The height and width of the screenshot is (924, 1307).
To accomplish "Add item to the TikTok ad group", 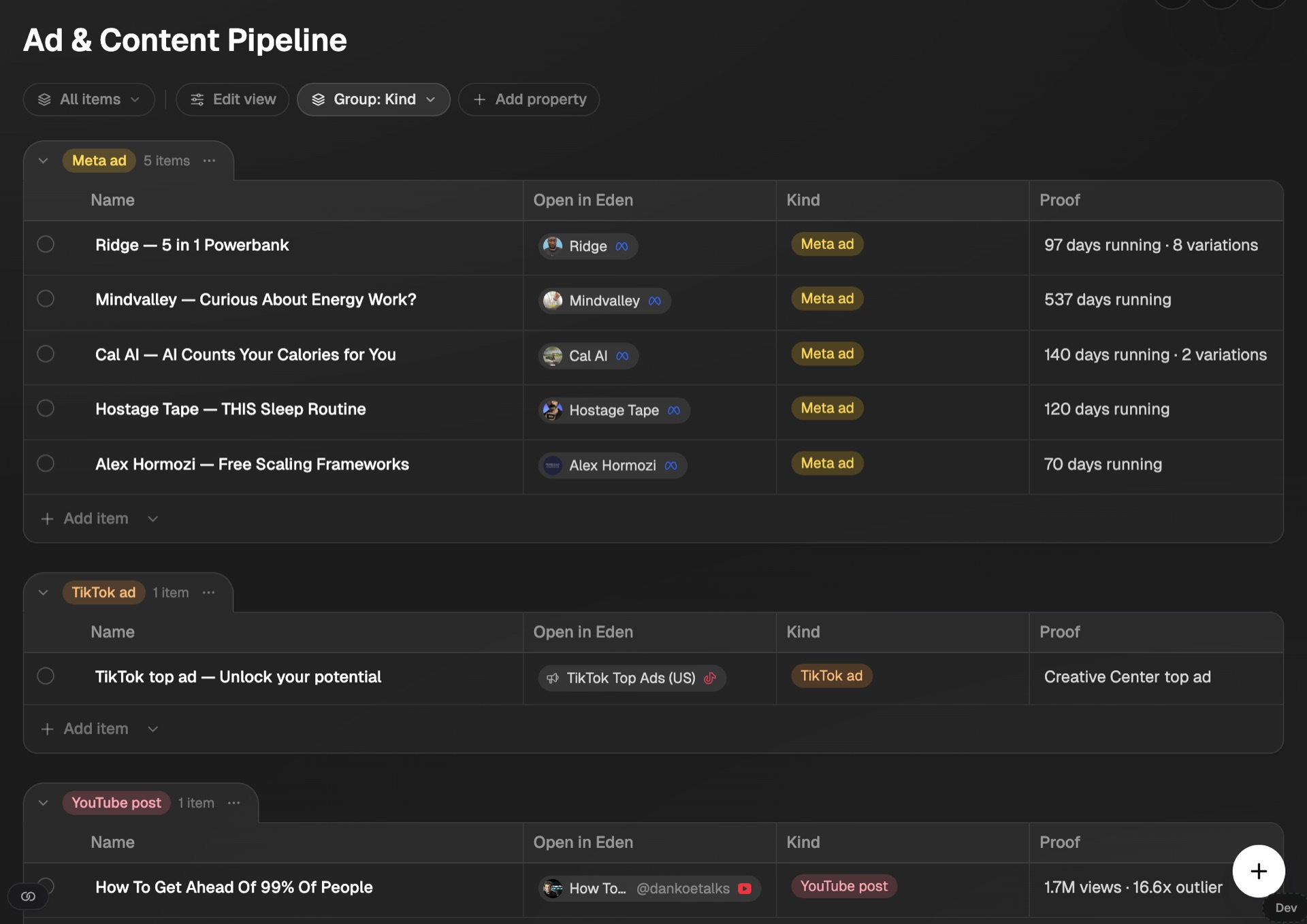I will 96,729.
